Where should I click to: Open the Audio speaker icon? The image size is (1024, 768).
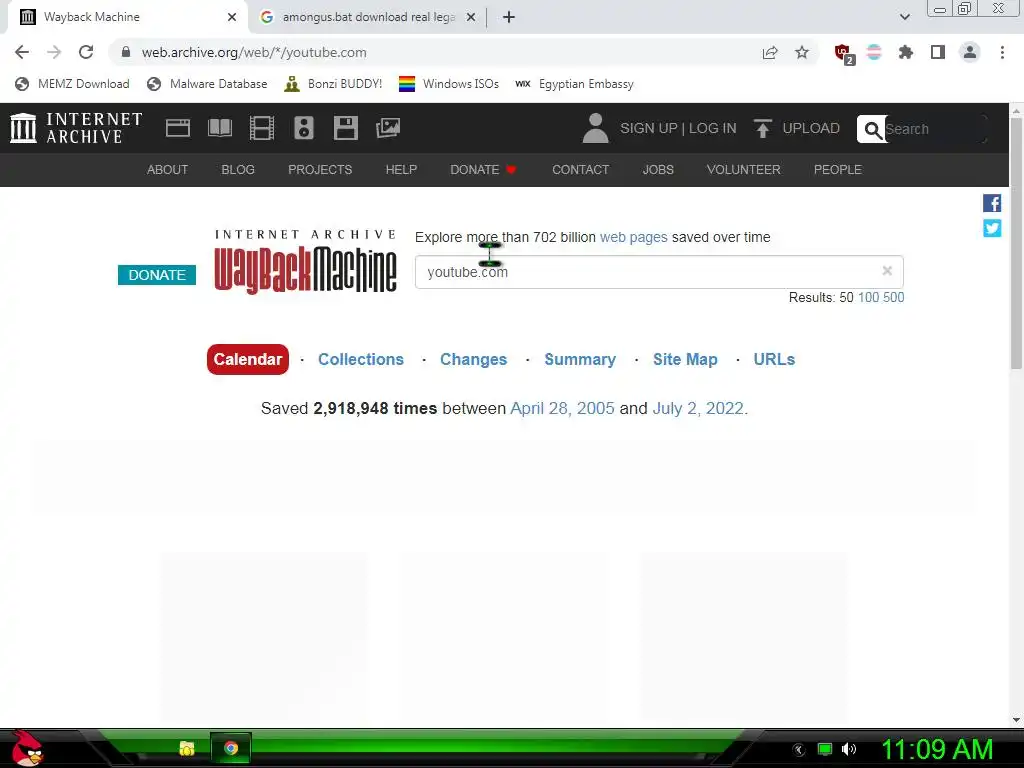coord(304,128)
